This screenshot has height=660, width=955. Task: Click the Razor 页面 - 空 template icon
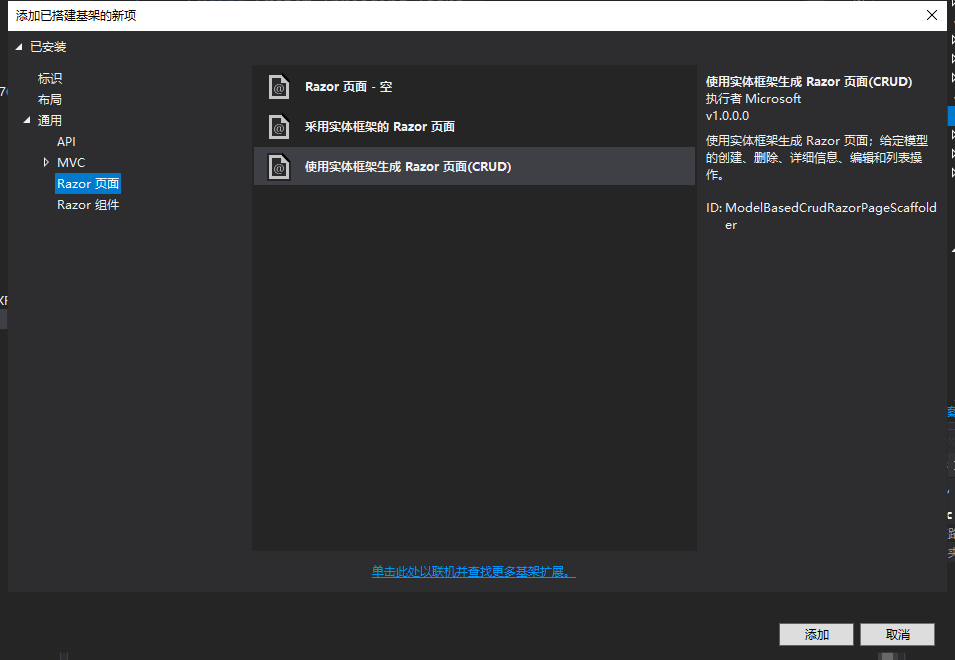[277, 87]
